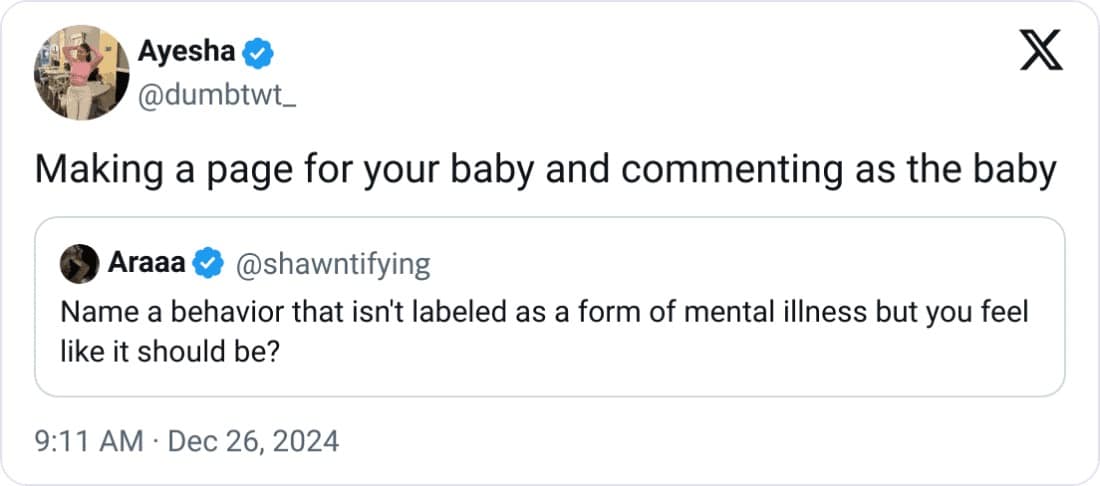This screenshot has height=486, width=1100.
Task: Open quoted post via blank space after "should be?"
Action: 600,352
